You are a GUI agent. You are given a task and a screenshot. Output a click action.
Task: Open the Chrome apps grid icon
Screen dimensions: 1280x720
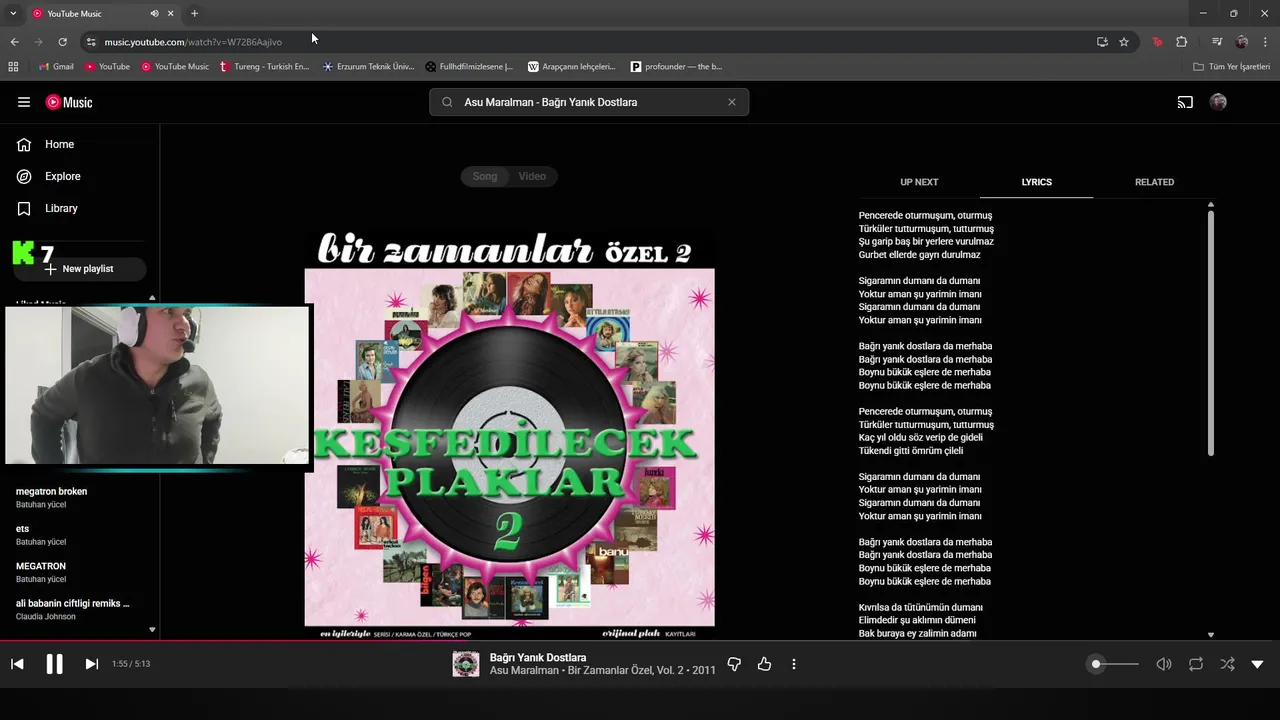(13, 67)
